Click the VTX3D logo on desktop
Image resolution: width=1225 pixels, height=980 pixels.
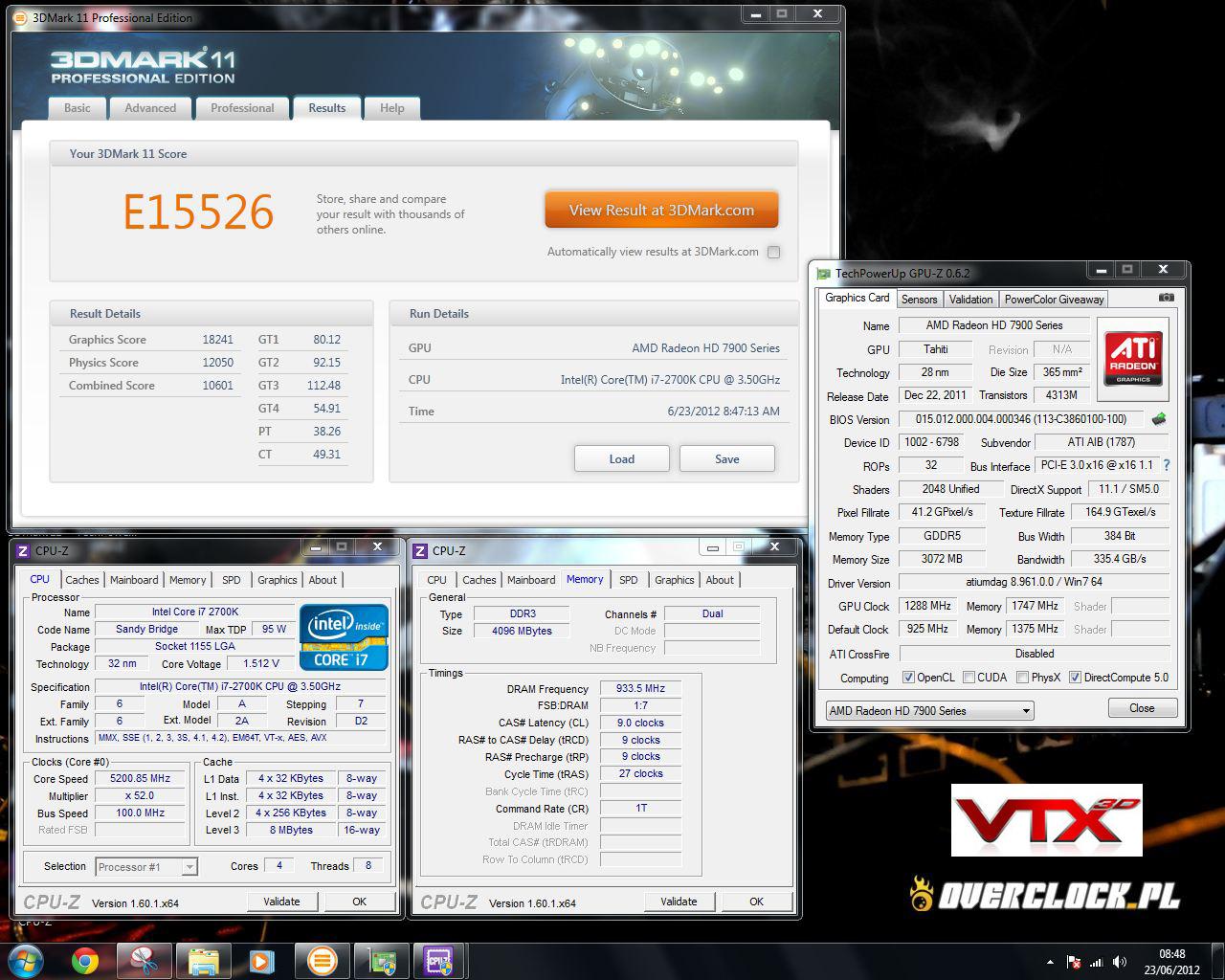(x=1046, y=820)
